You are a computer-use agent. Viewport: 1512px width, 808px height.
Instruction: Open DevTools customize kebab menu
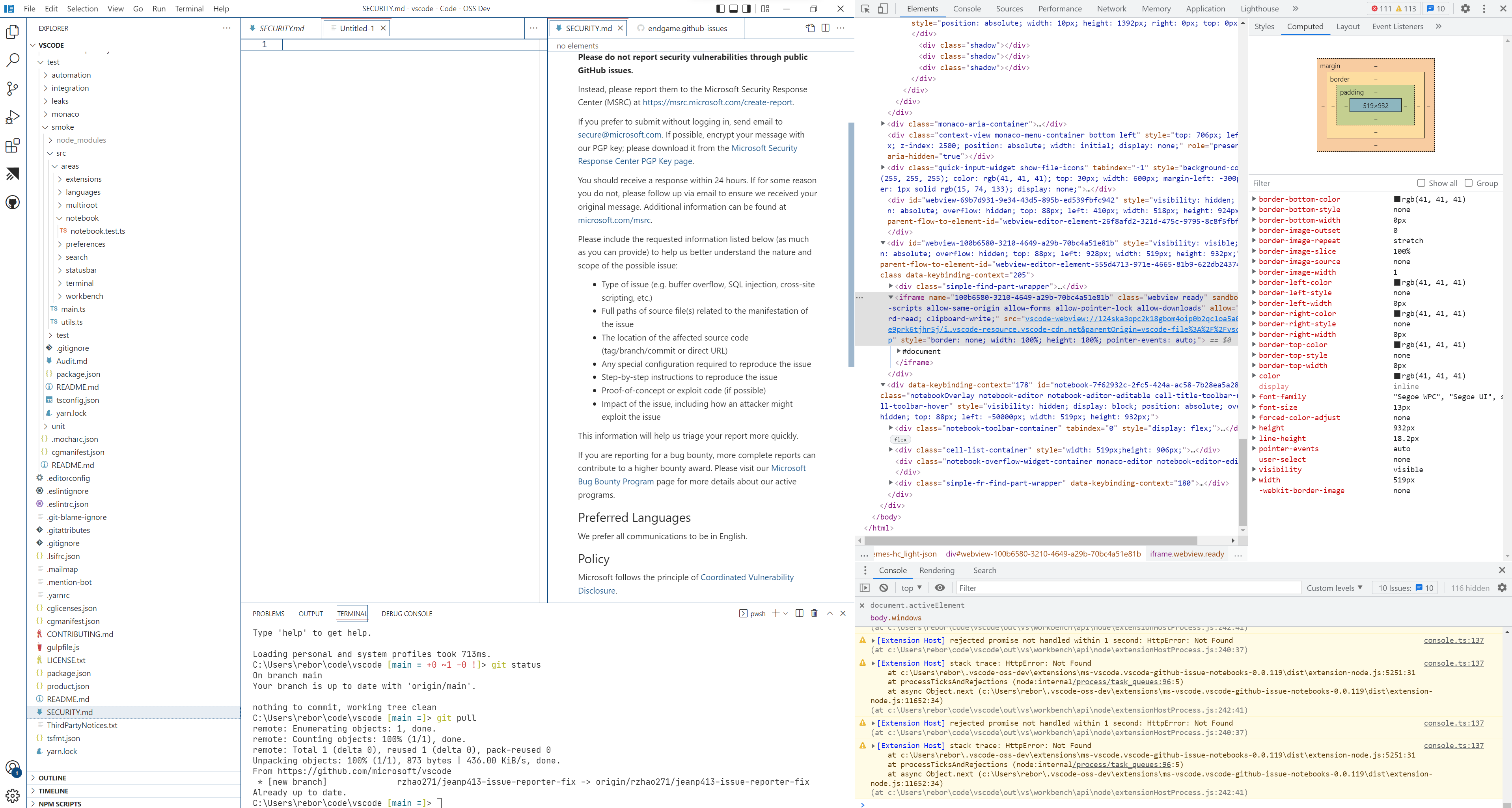[1484, 9]
